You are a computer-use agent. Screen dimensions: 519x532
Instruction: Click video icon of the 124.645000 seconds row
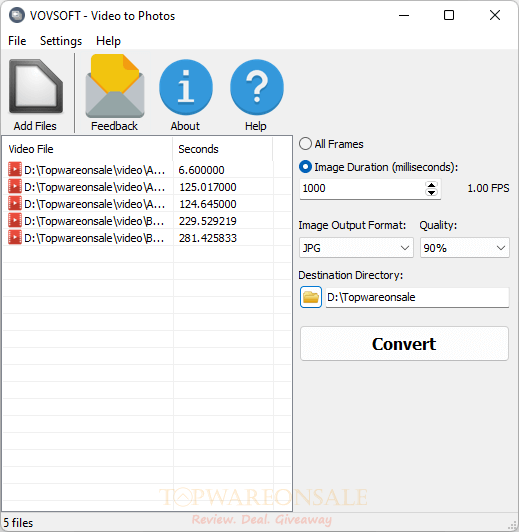(15, 203)
